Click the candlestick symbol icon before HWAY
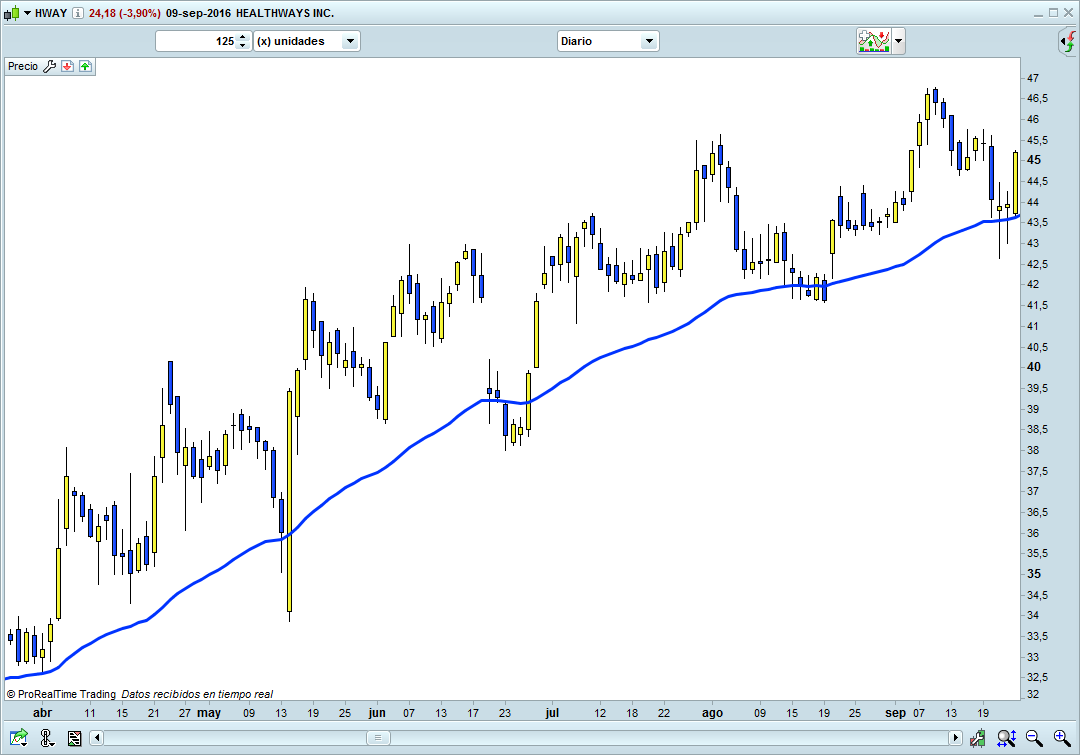Screen dimensions: 1080x755 pos(12,13)
